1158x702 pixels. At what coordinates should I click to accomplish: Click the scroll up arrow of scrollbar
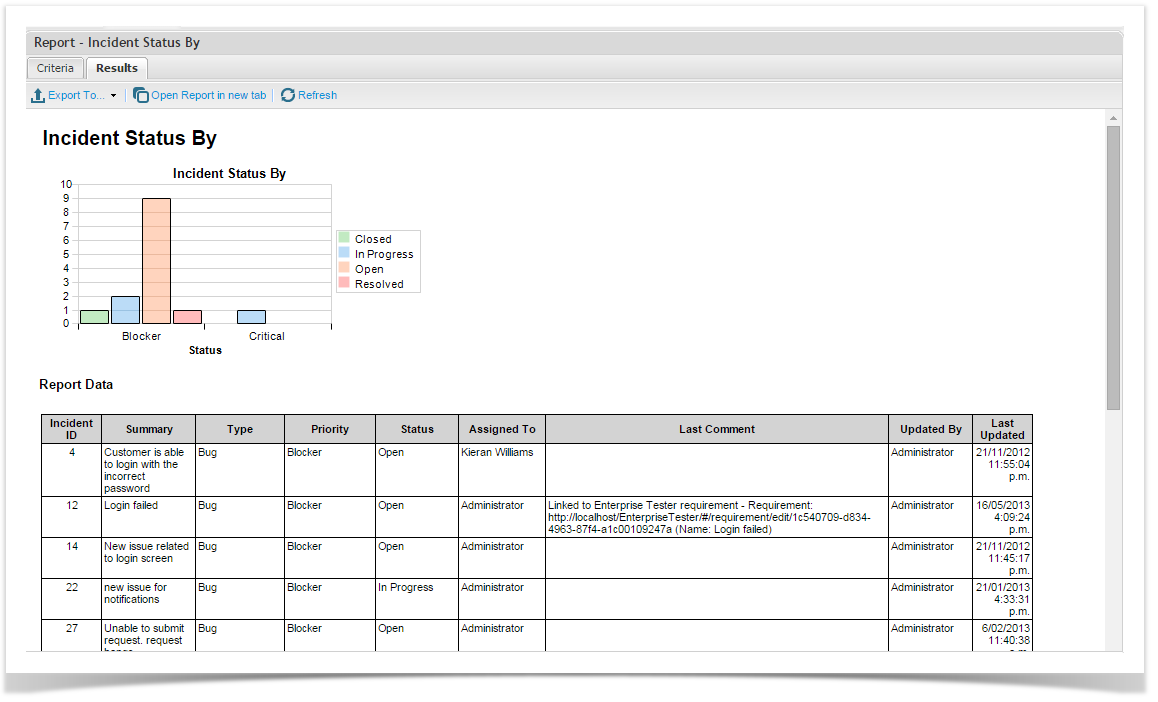tap(1113, 118)
